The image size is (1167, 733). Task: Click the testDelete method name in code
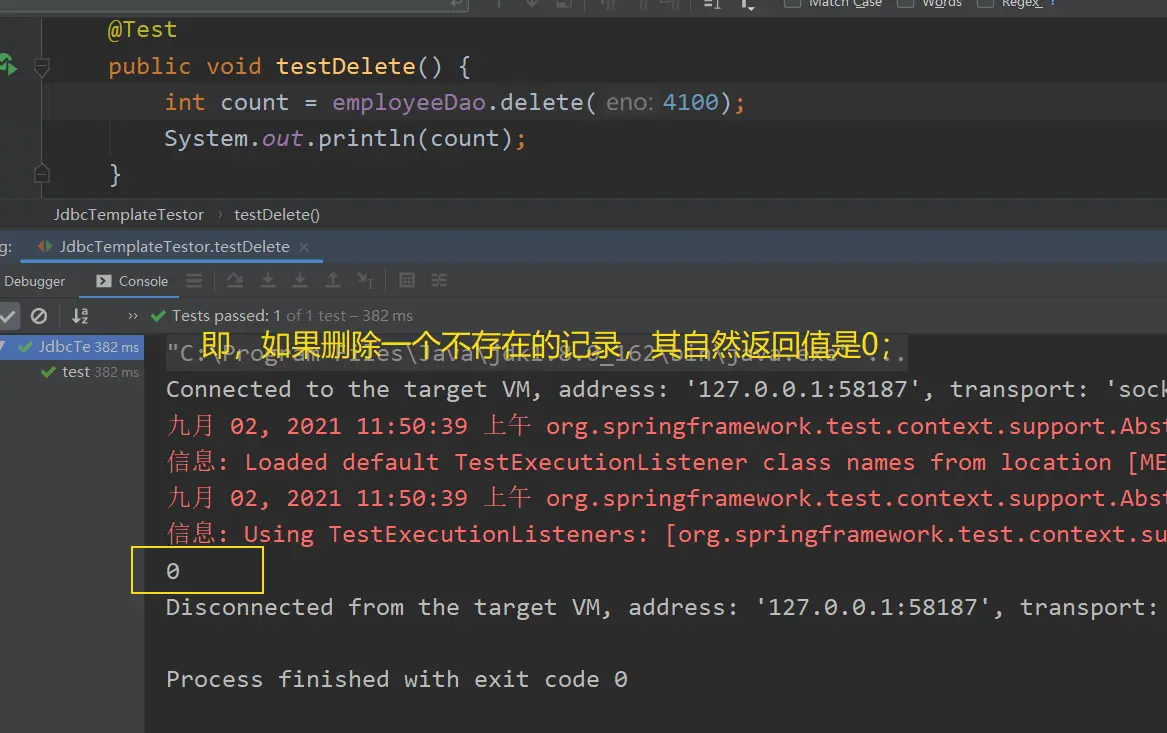pyautogui.click(x=345, y=66)
